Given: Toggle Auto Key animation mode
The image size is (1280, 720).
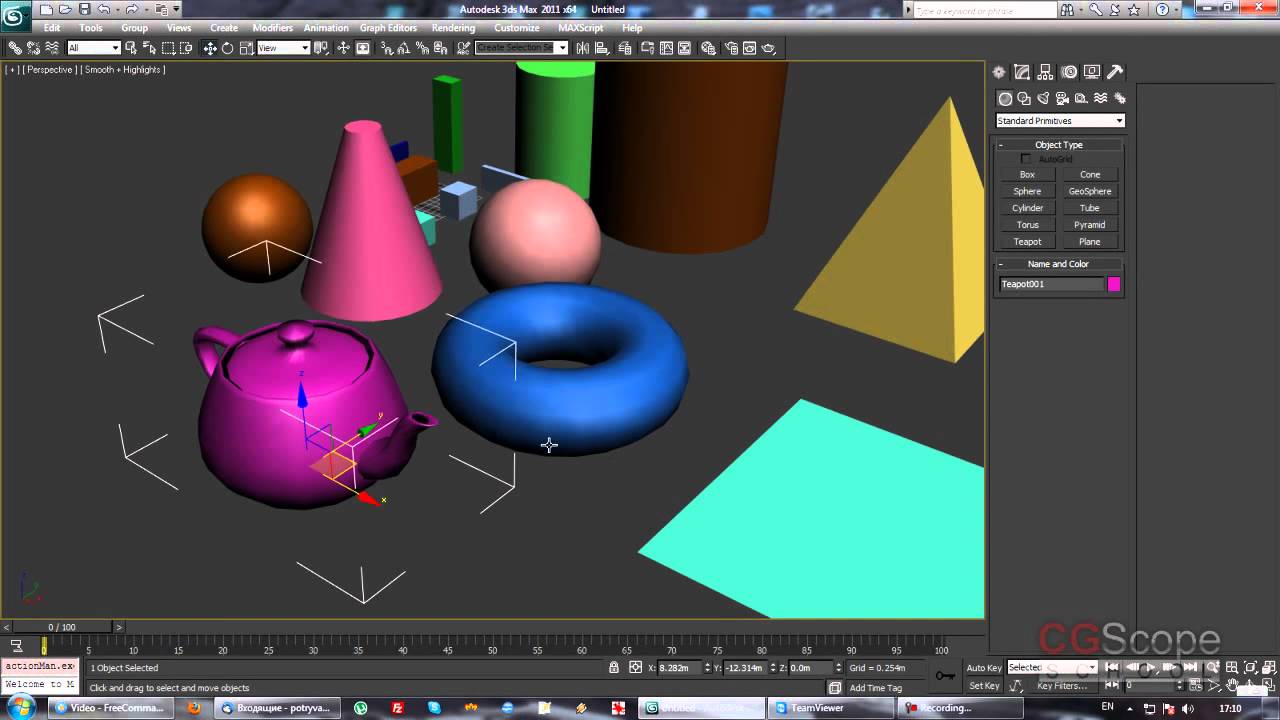Looking at the screenshot, I should tap(984, 668).
